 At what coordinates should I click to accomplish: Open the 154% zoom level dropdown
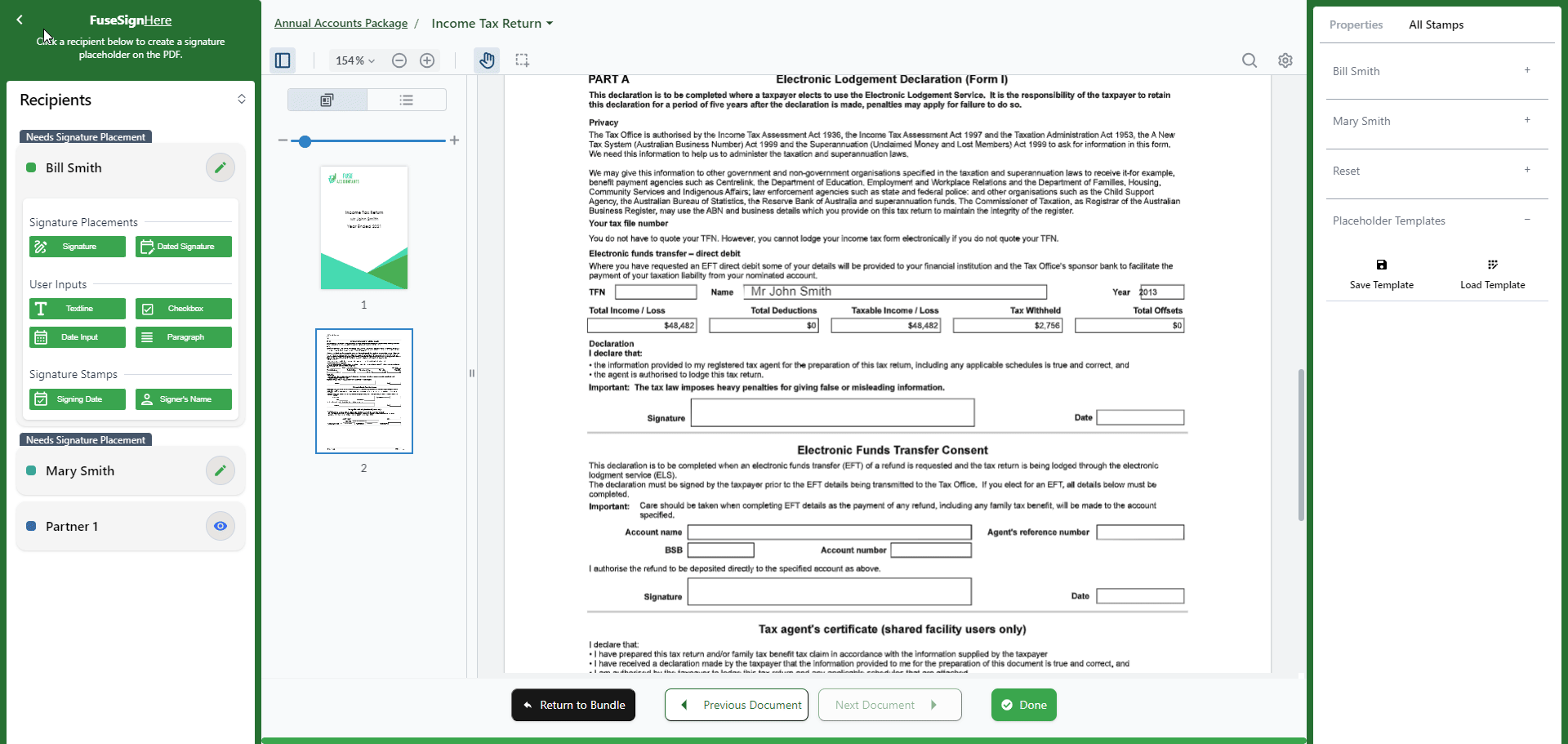[x=354, y=60]
